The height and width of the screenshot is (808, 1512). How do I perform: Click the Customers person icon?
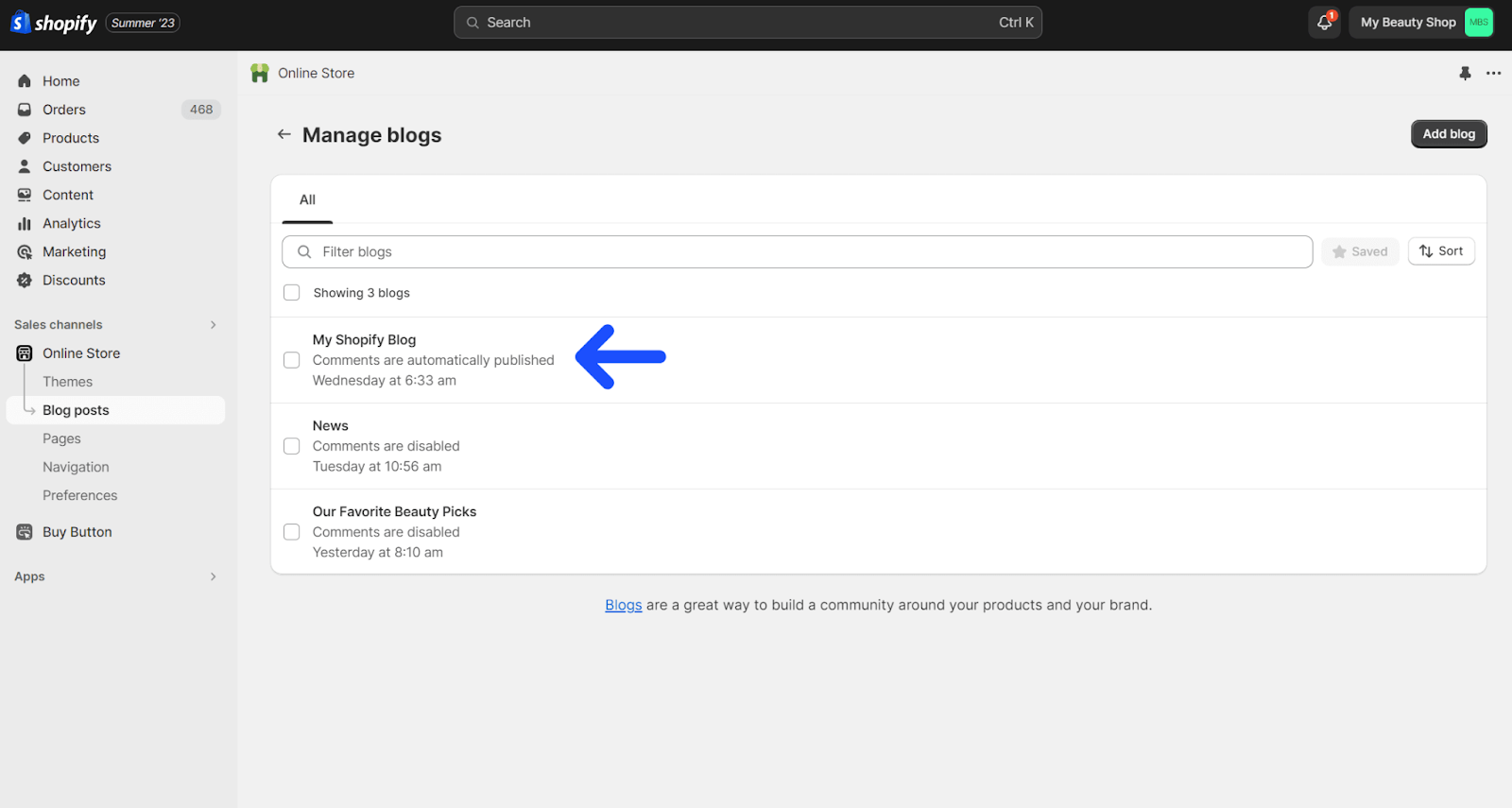(x=25, y=166)
